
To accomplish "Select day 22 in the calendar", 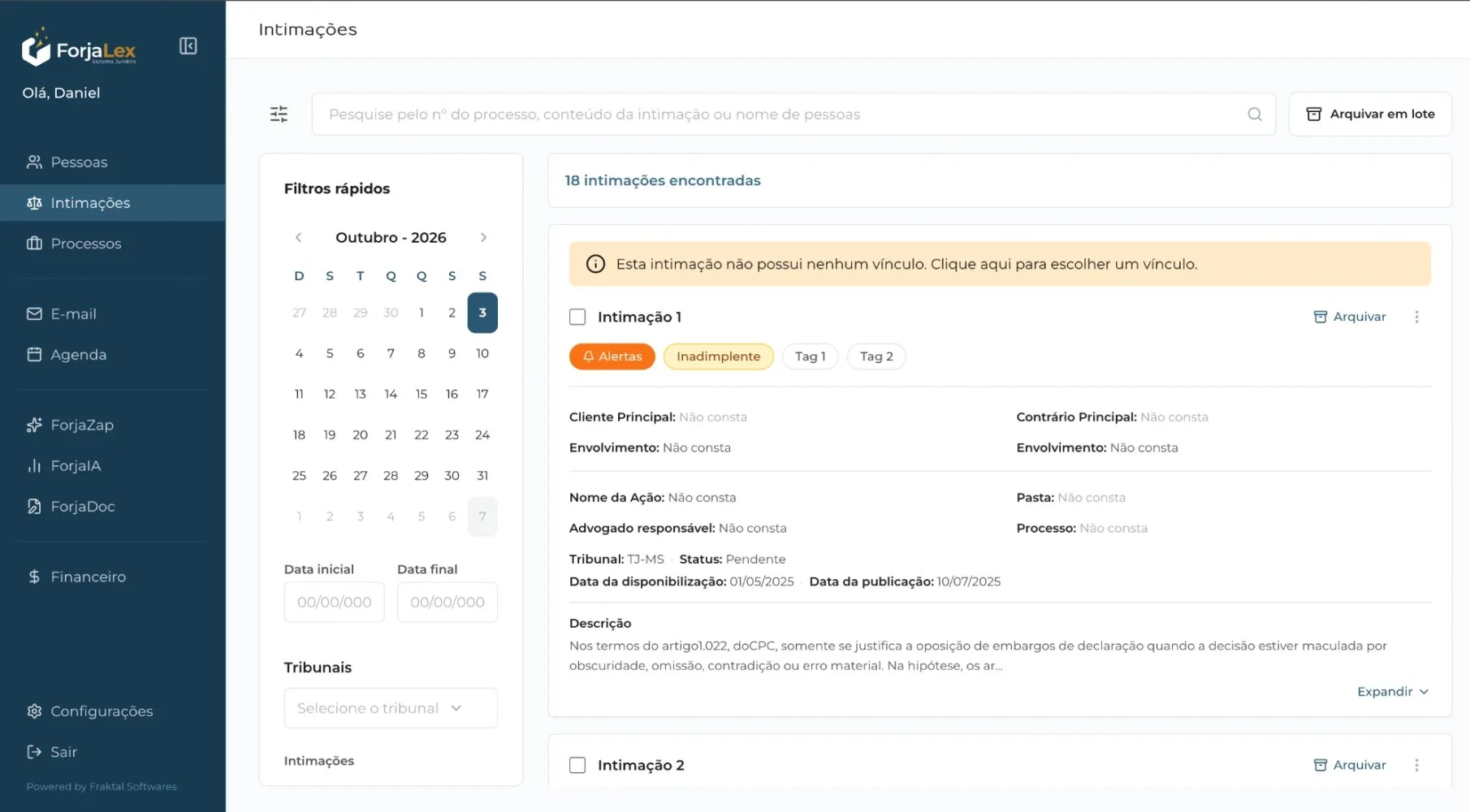I will tap(422, 435).
